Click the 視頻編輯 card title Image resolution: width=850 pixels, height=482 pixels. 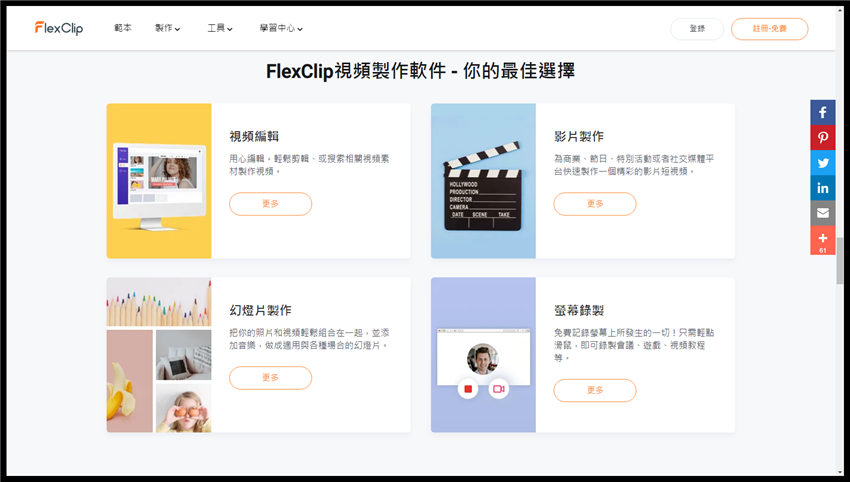[x=254, y=137]
